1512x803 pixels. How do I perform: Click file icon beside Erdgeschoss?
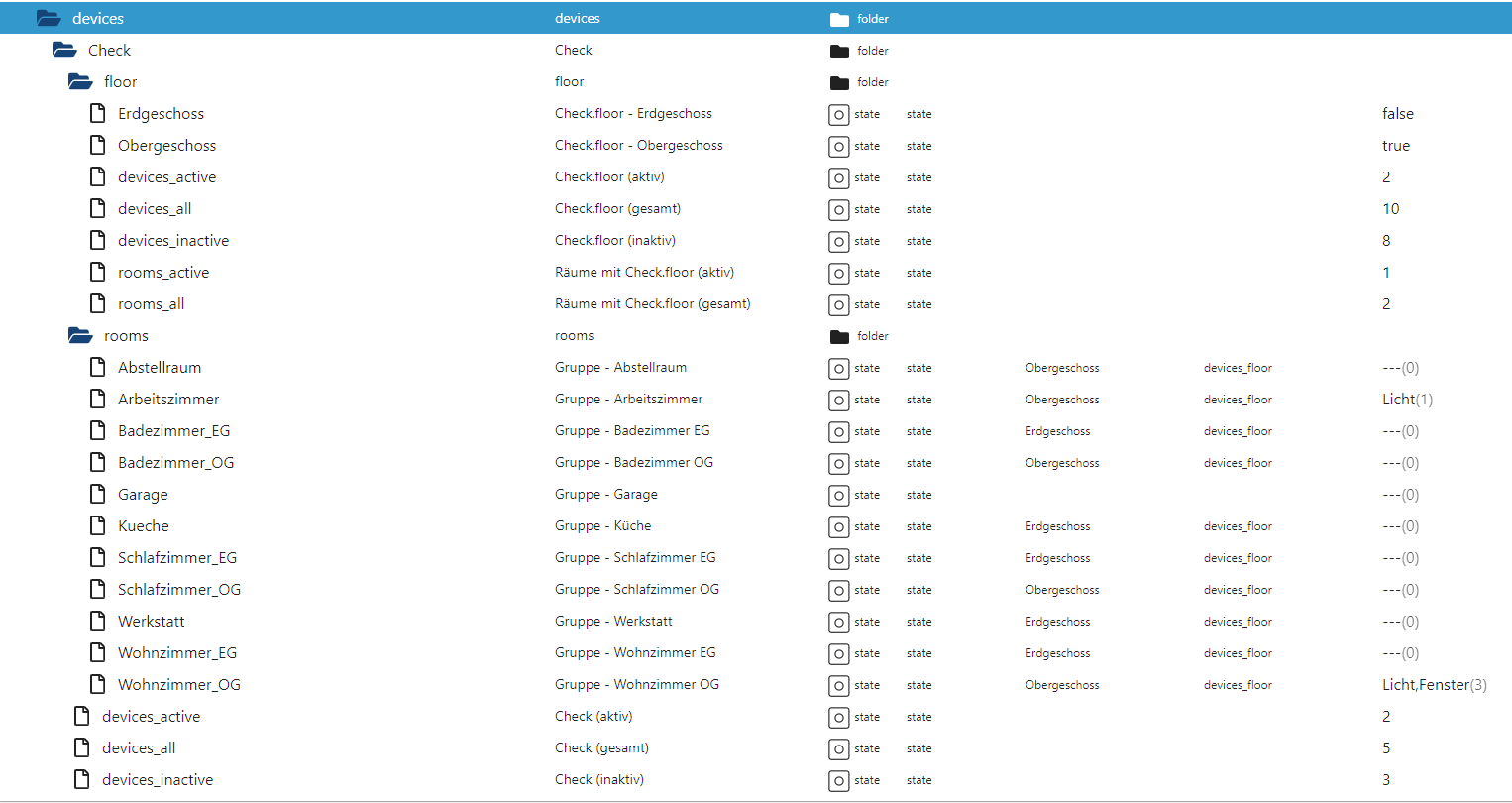click(x=98, y=113)
